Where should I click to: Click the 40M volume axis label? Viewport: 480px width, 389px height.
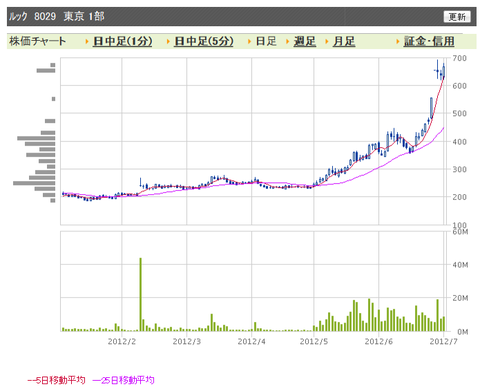click(460, 265)
